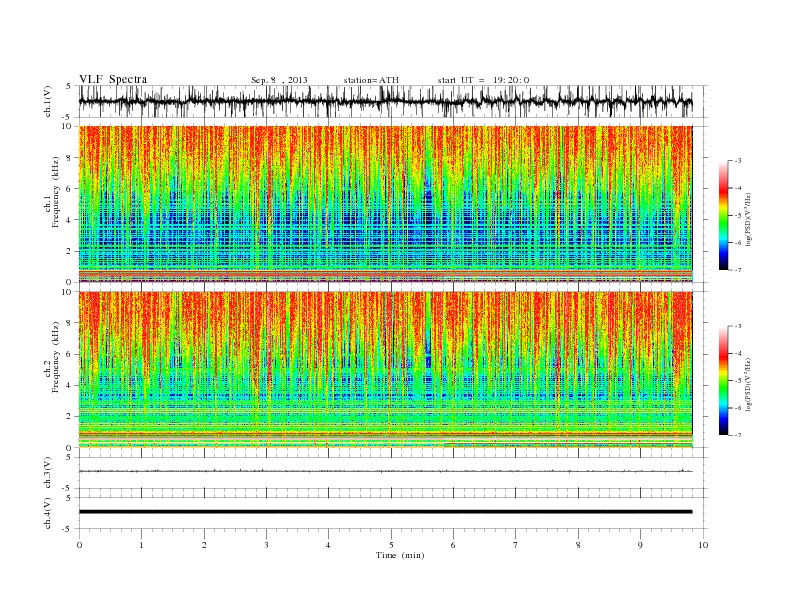This screenshot has width=792, height=612.
Task: Click the "ch.4(V)" waveform axis label
Action: point(48,513)
